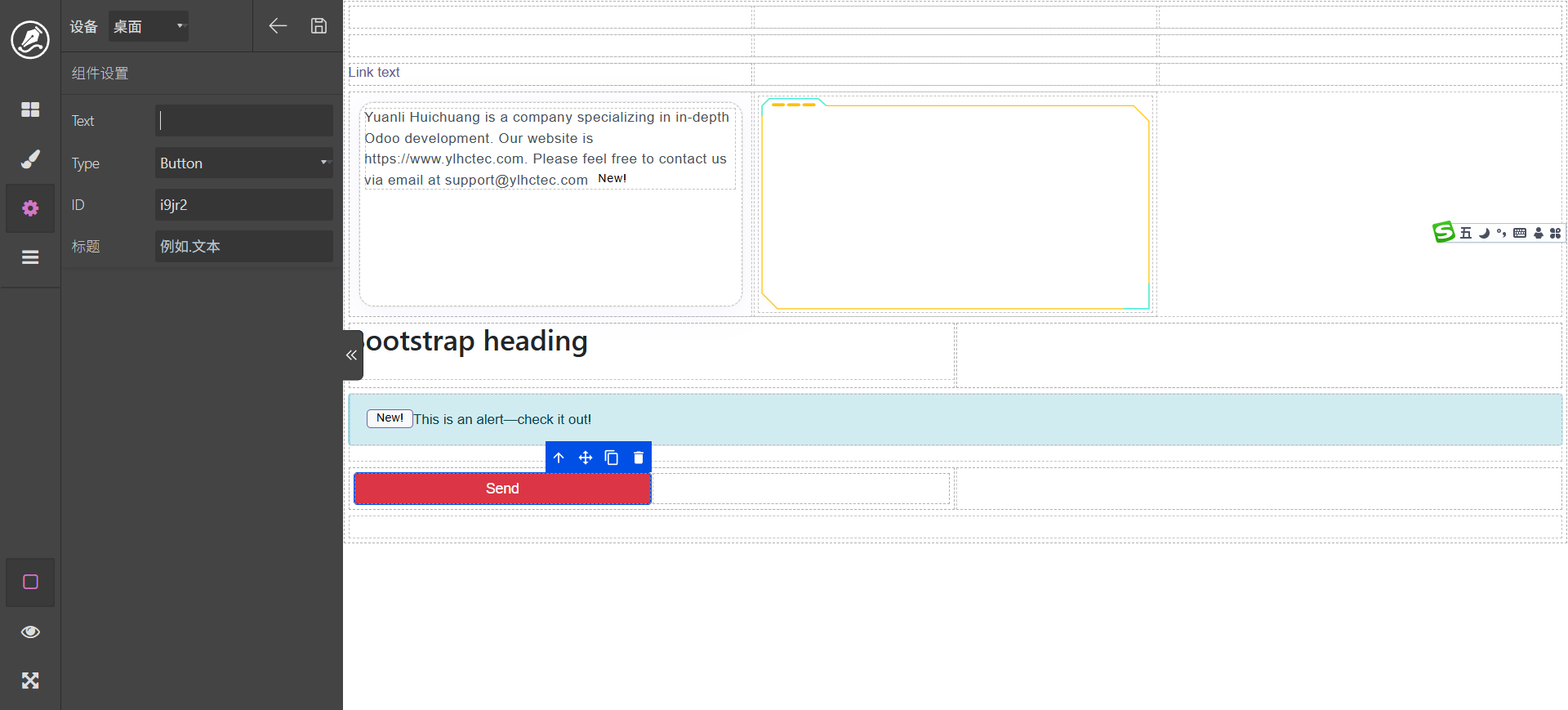1568x710 pixels.
Task: Delete the selected component with trash icon
Action: click(639, 458)
